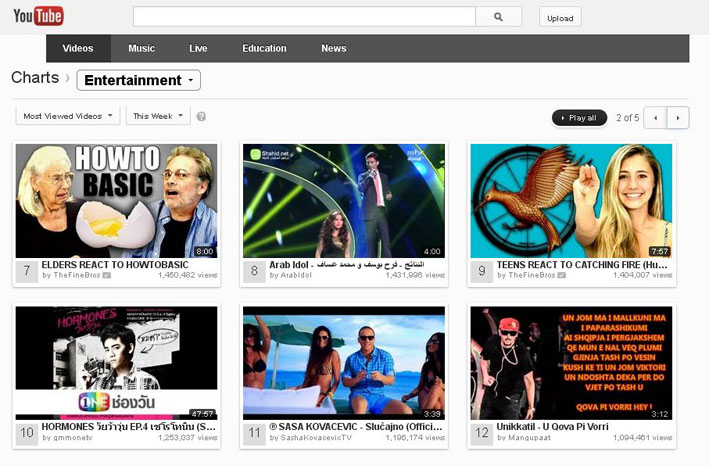Open TheFineBros channel under video 7
The image size is (709, 466).
[77, 275]
